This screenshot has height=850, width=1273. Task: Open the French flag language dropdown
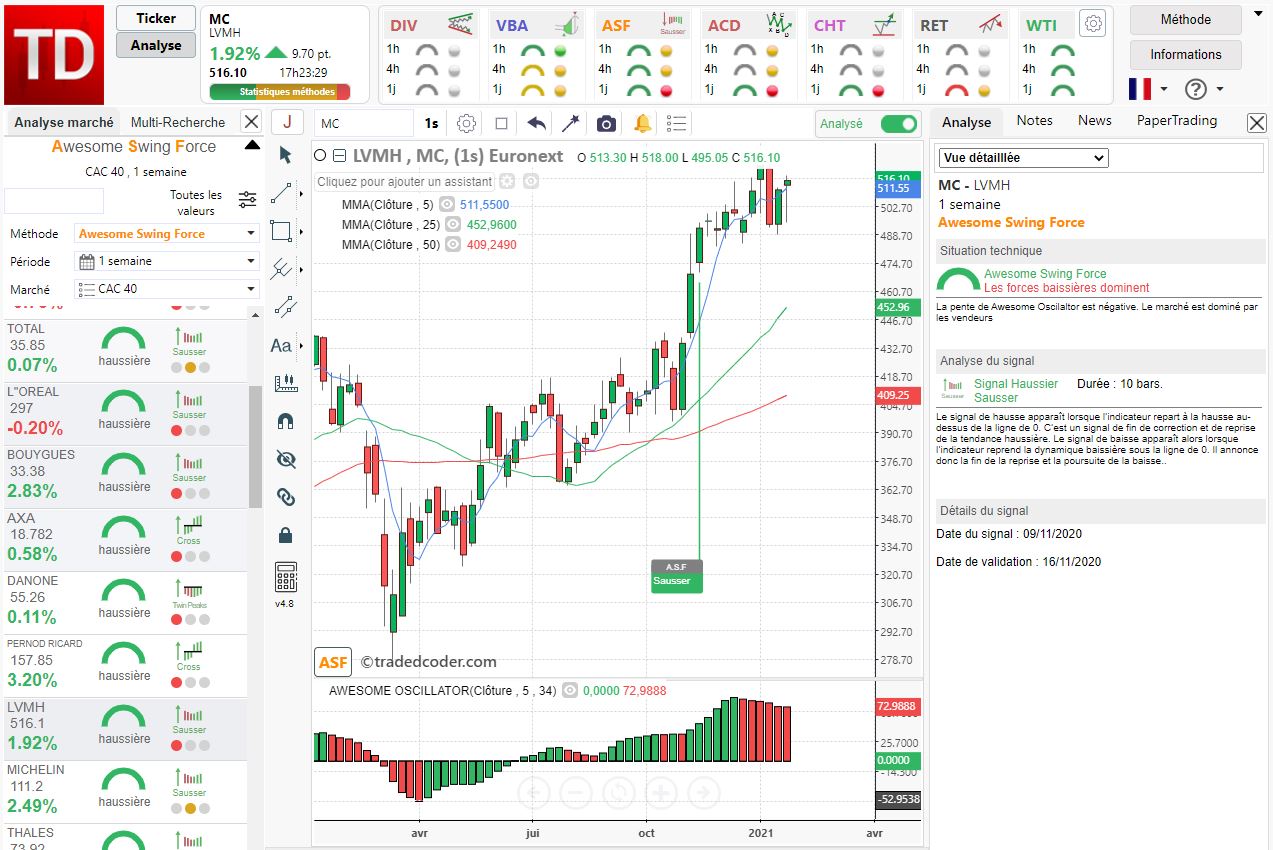(x=1148, y=89)
